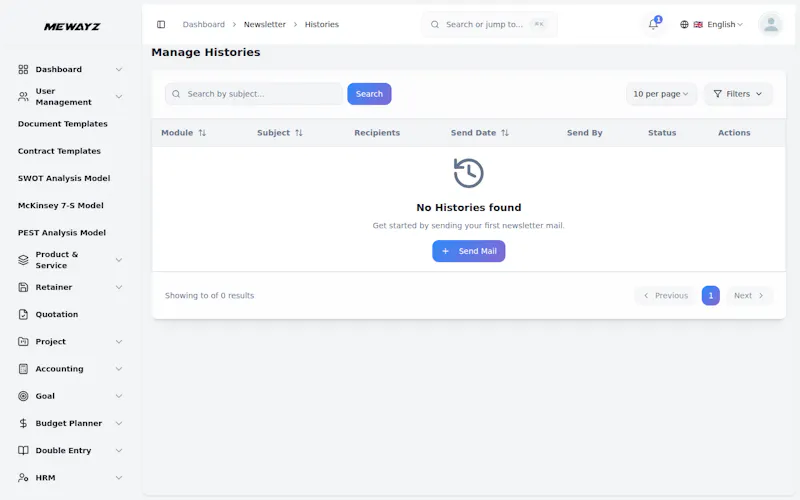The width and height of the screenshot is (800, 500).
Task: Click the UK flag icon
Action: (x=698, y=24)
